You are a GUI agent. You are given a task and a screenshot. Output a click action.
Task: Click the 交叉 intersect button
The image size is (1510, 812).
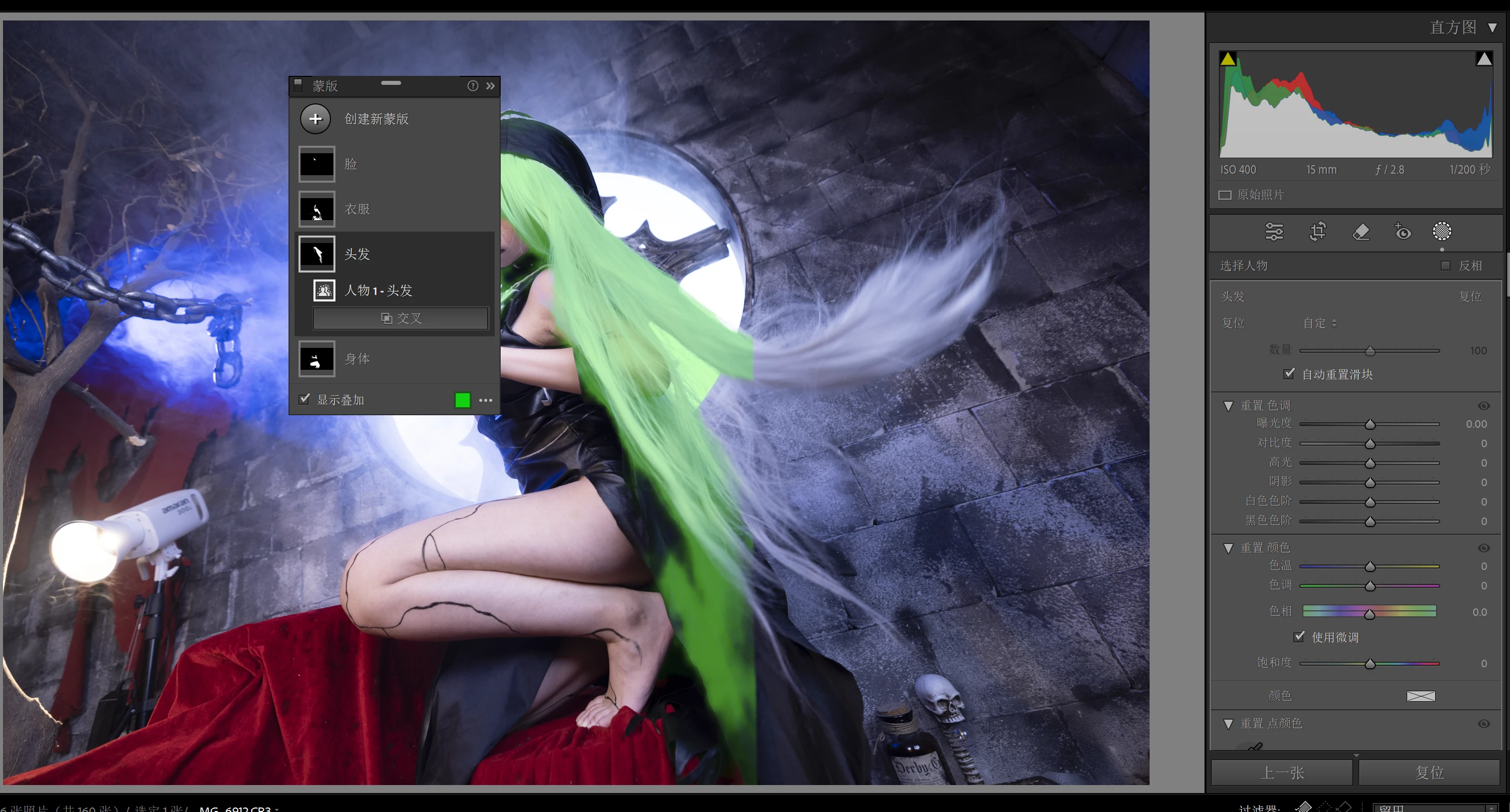401,318
